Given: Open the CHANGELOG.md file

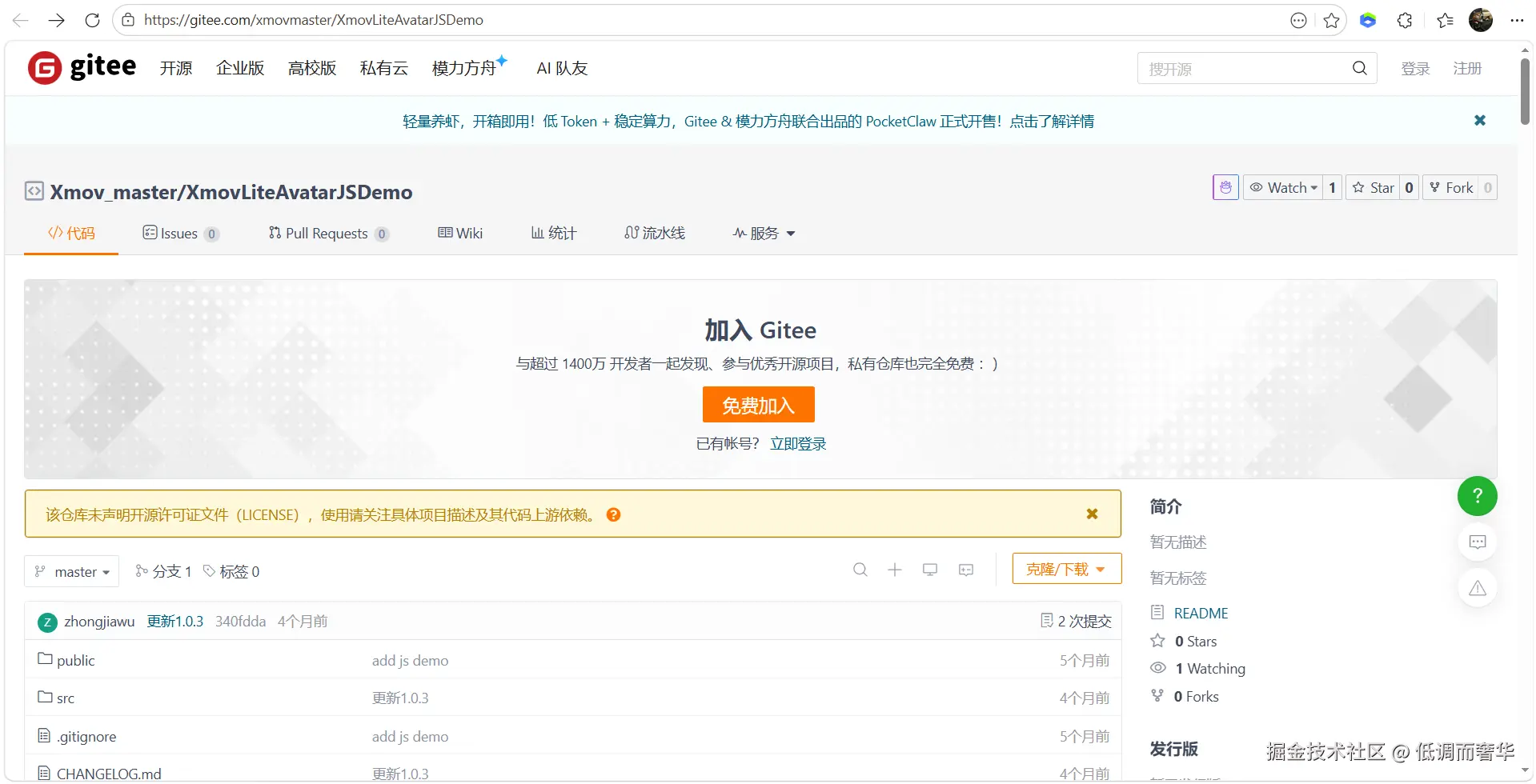Looking at the screenshot, I should click(109, 774).
